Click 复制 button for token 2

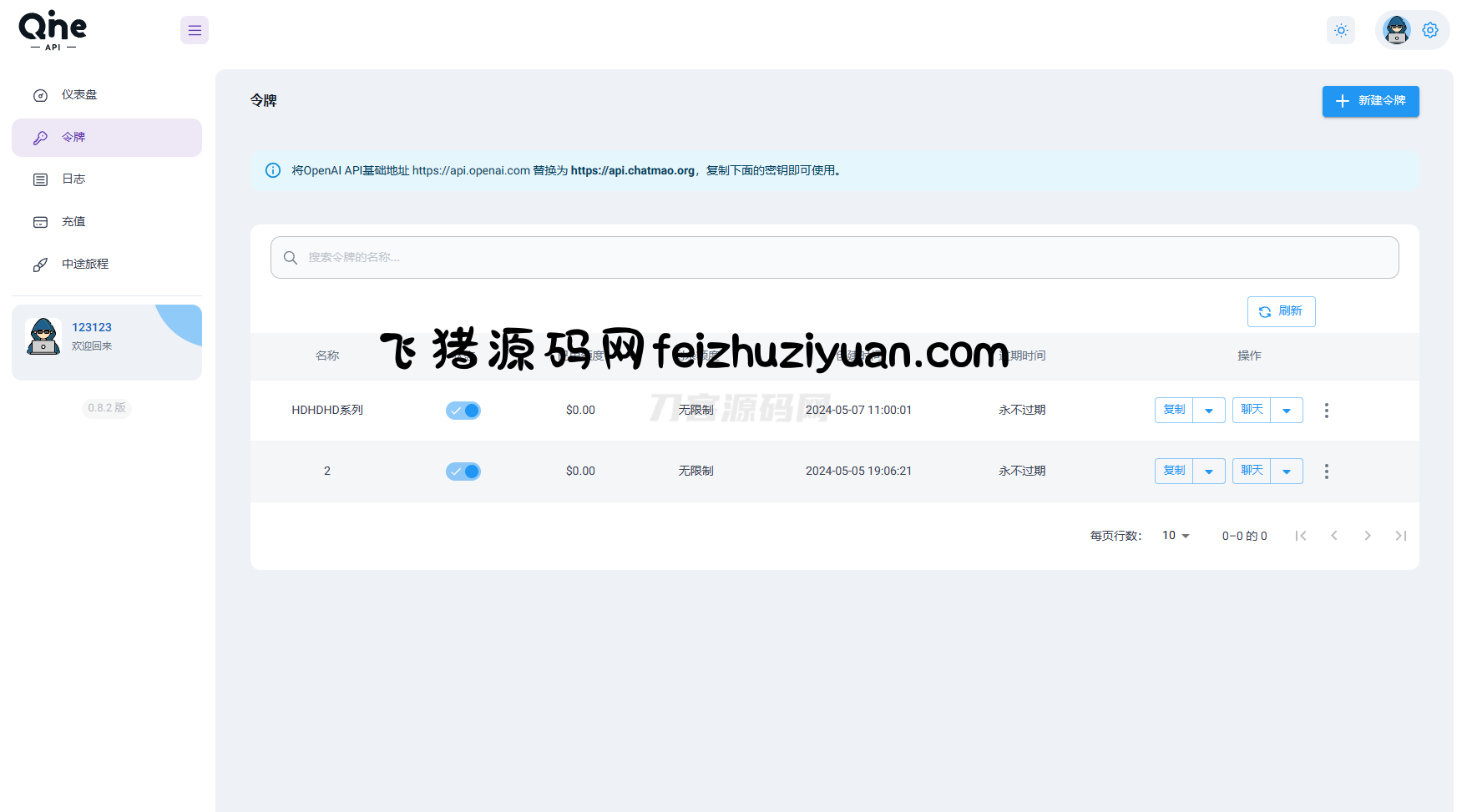tap(1174, 472)
